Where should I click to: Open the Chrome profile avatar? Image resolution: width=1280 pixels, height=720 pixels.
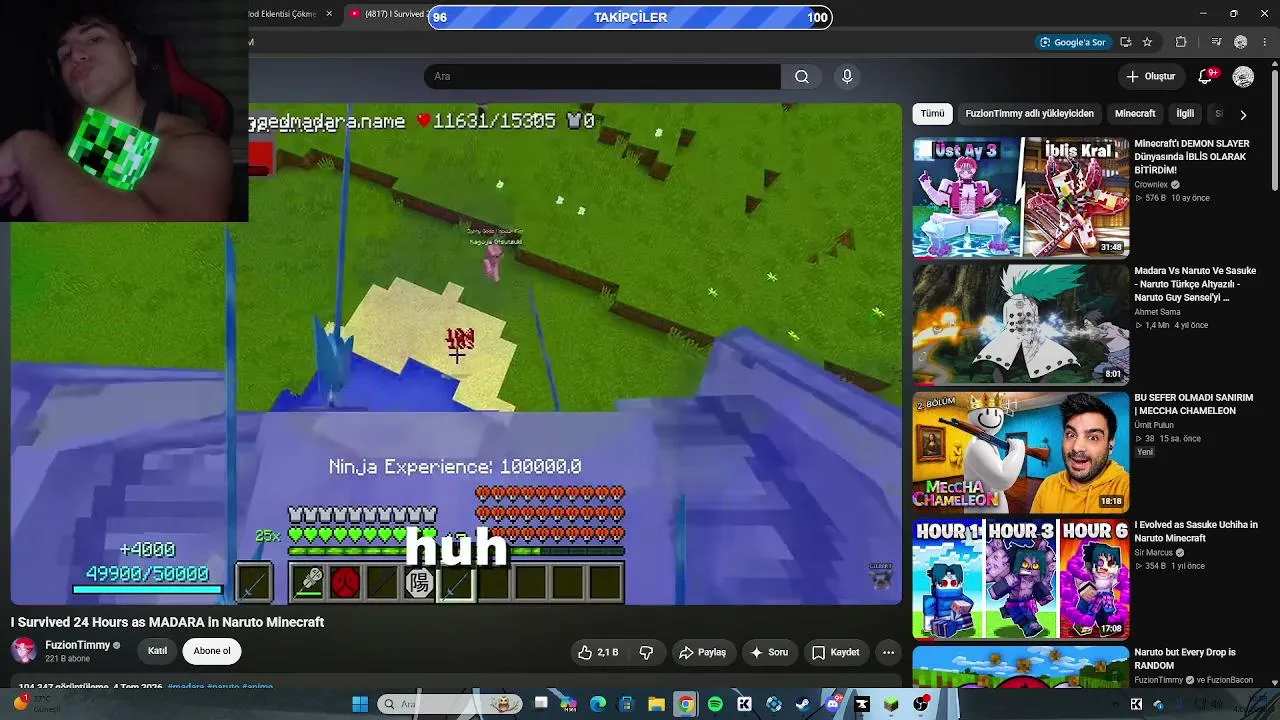[1241, 42]
